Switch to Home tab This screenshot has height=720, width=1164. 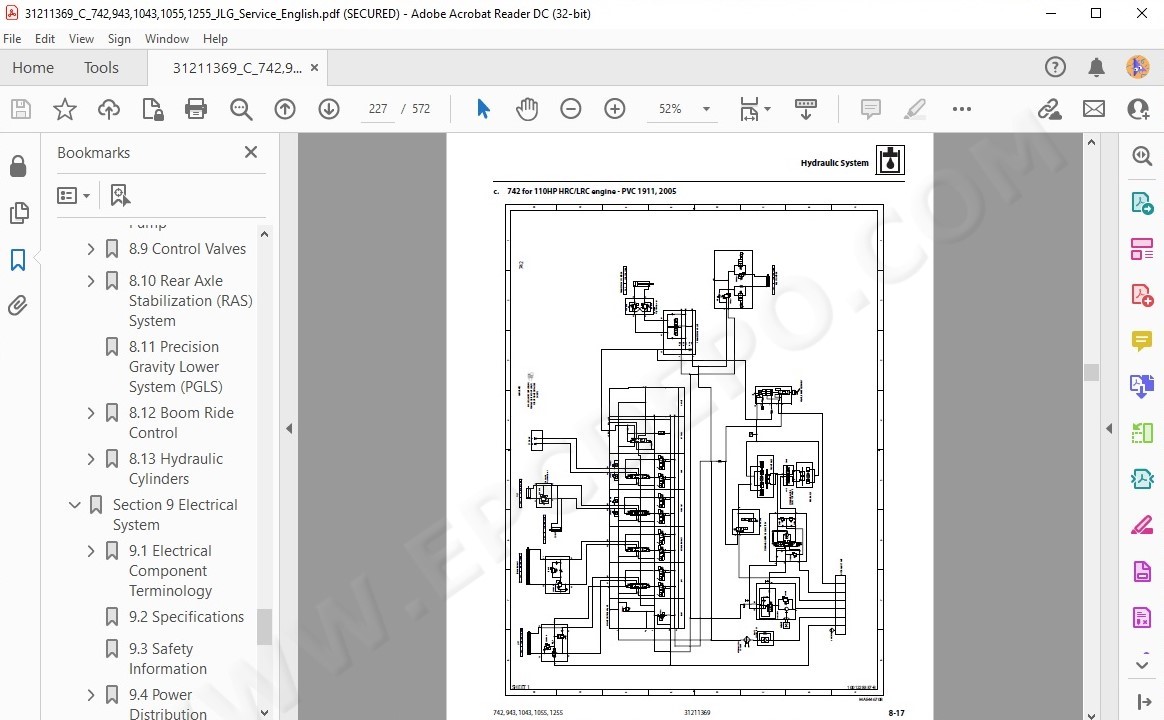(x=33, y=68)
